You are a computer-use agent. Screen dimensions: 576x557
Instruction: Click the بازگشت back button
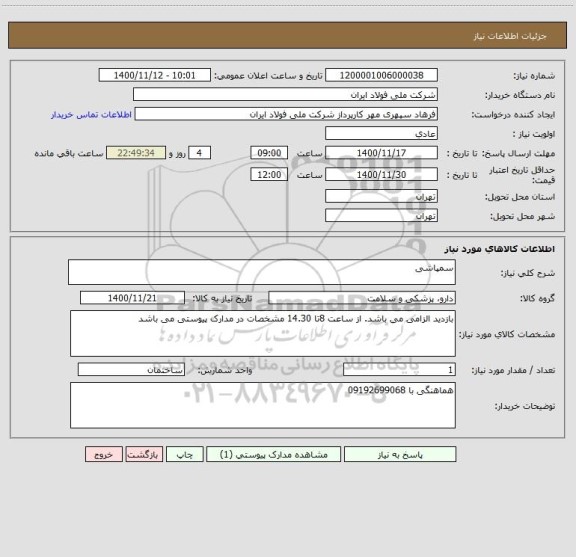click(x=144, y=454)
